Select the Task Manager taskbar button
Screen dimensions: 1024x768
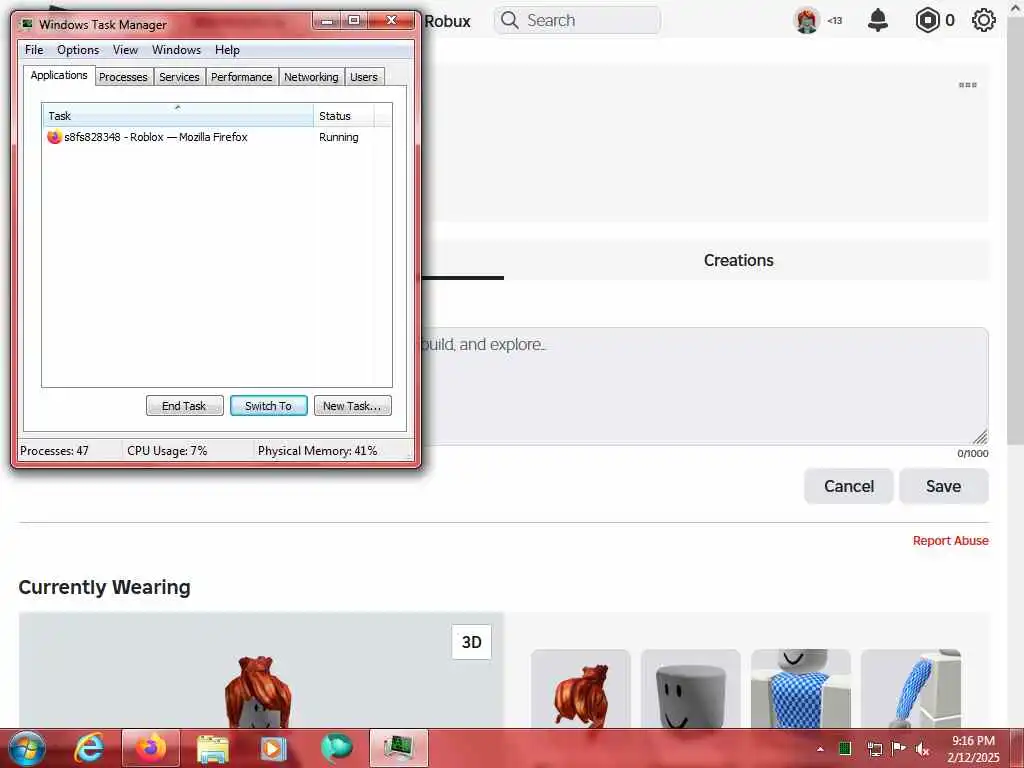click(398, 748)
